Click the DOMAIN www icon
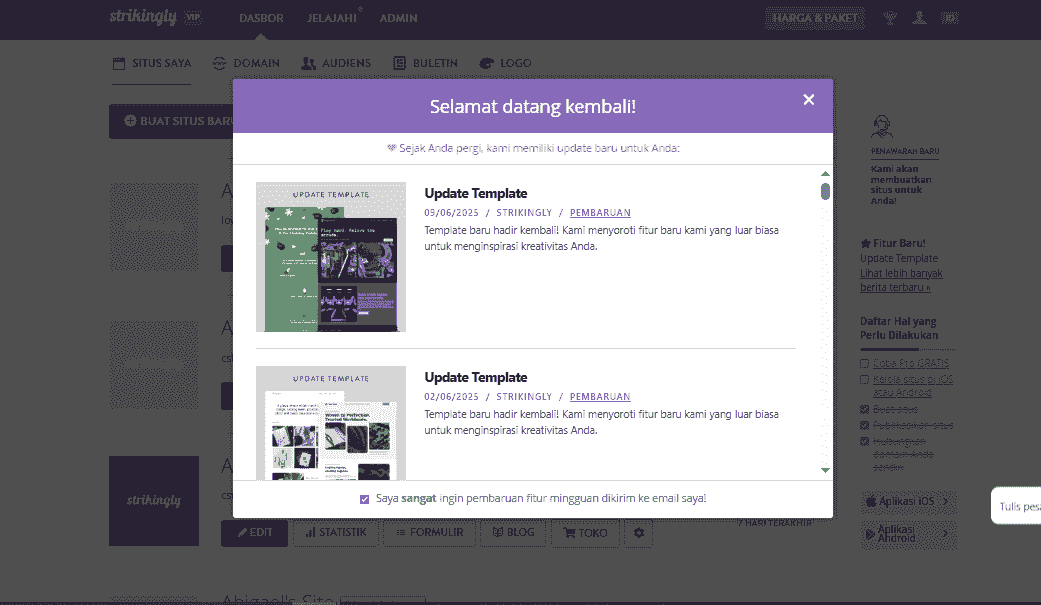The width and height of the screenshot is (1041, 605). pyautogui.click(x=219, y=63)
